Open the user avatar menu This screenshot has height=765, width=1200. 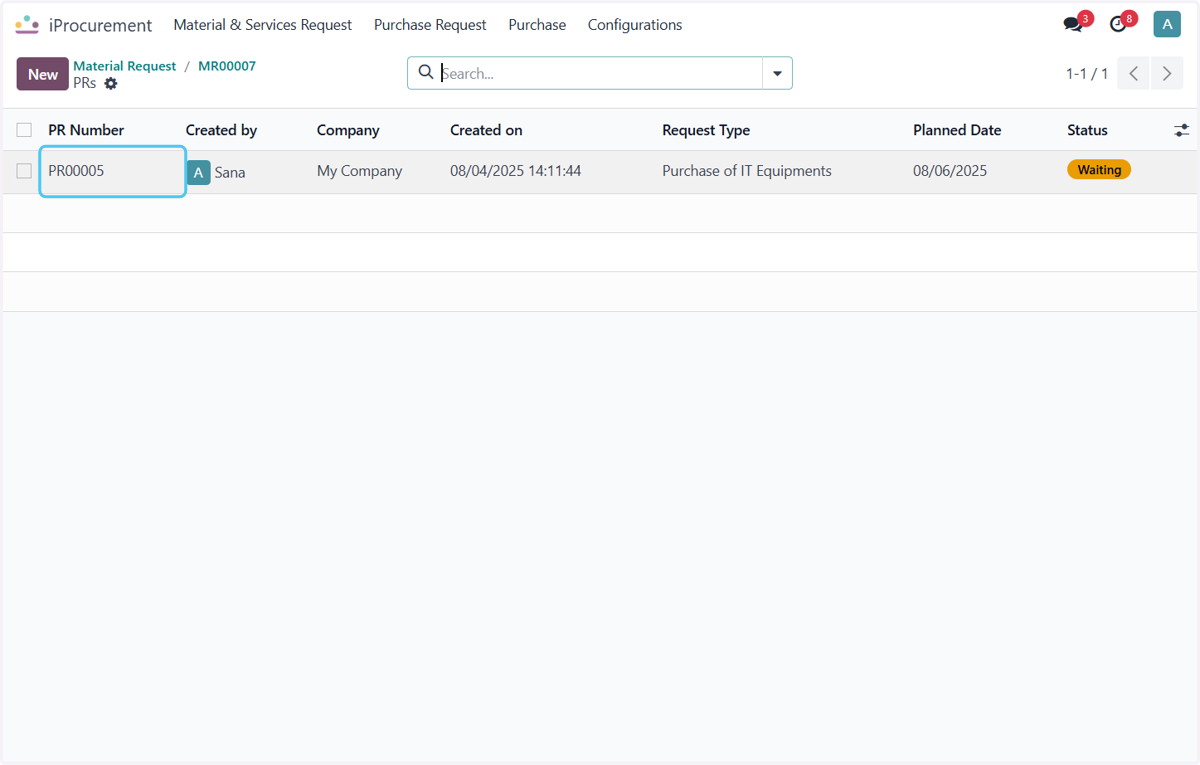tap(1167, 25)
